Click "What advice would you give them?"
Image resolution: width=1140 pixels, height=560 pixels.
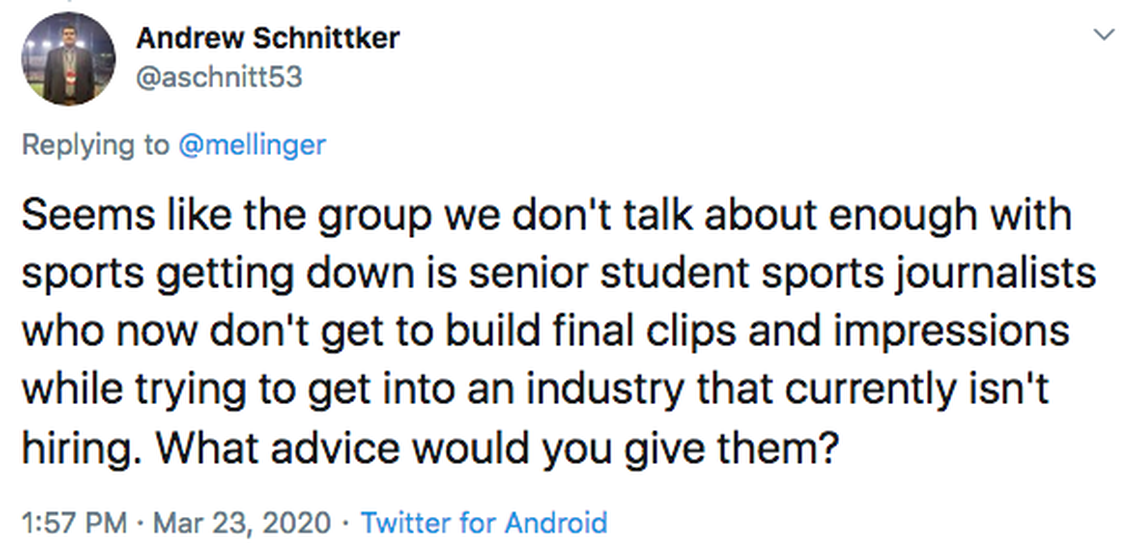click(x=495, y=446)
